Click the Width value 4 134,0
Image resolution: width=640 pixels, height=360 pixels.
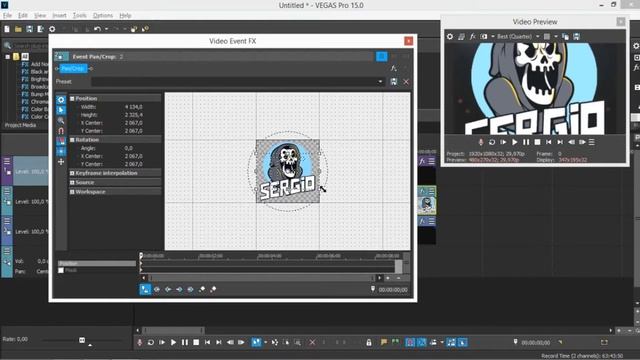[133, 107]
